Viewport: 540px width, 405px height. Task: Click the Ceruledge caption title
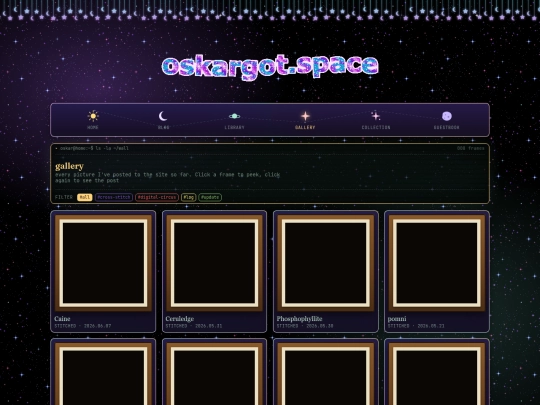[x=180, y=319]
